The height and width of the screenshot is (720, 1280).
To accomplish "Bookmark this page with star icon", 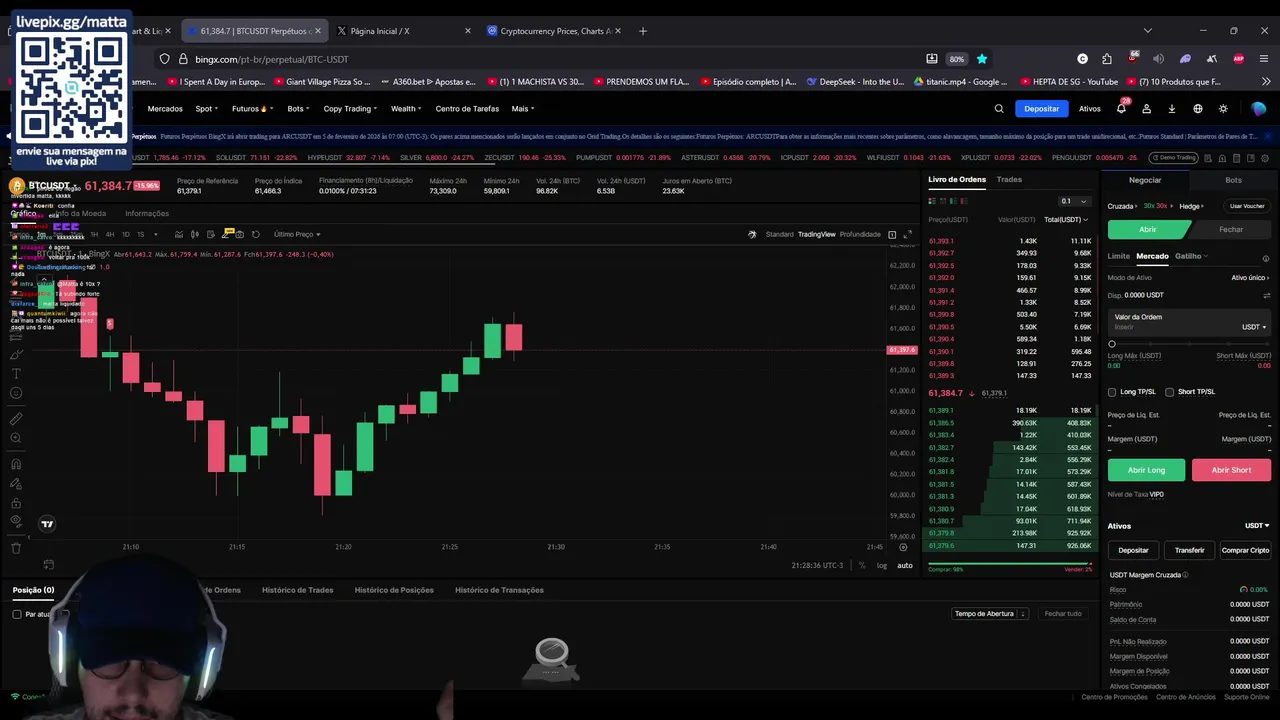I will tap(982, 59).
